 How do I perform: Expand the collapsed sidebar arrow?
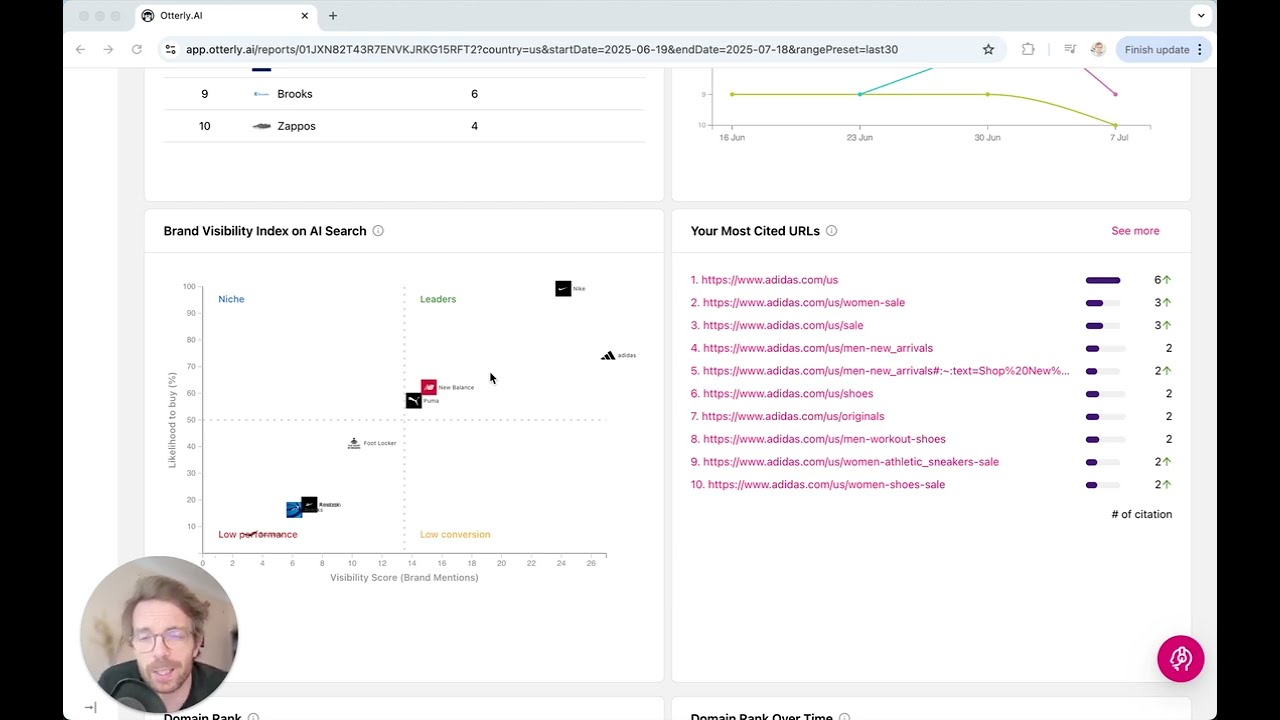(90, 707)
